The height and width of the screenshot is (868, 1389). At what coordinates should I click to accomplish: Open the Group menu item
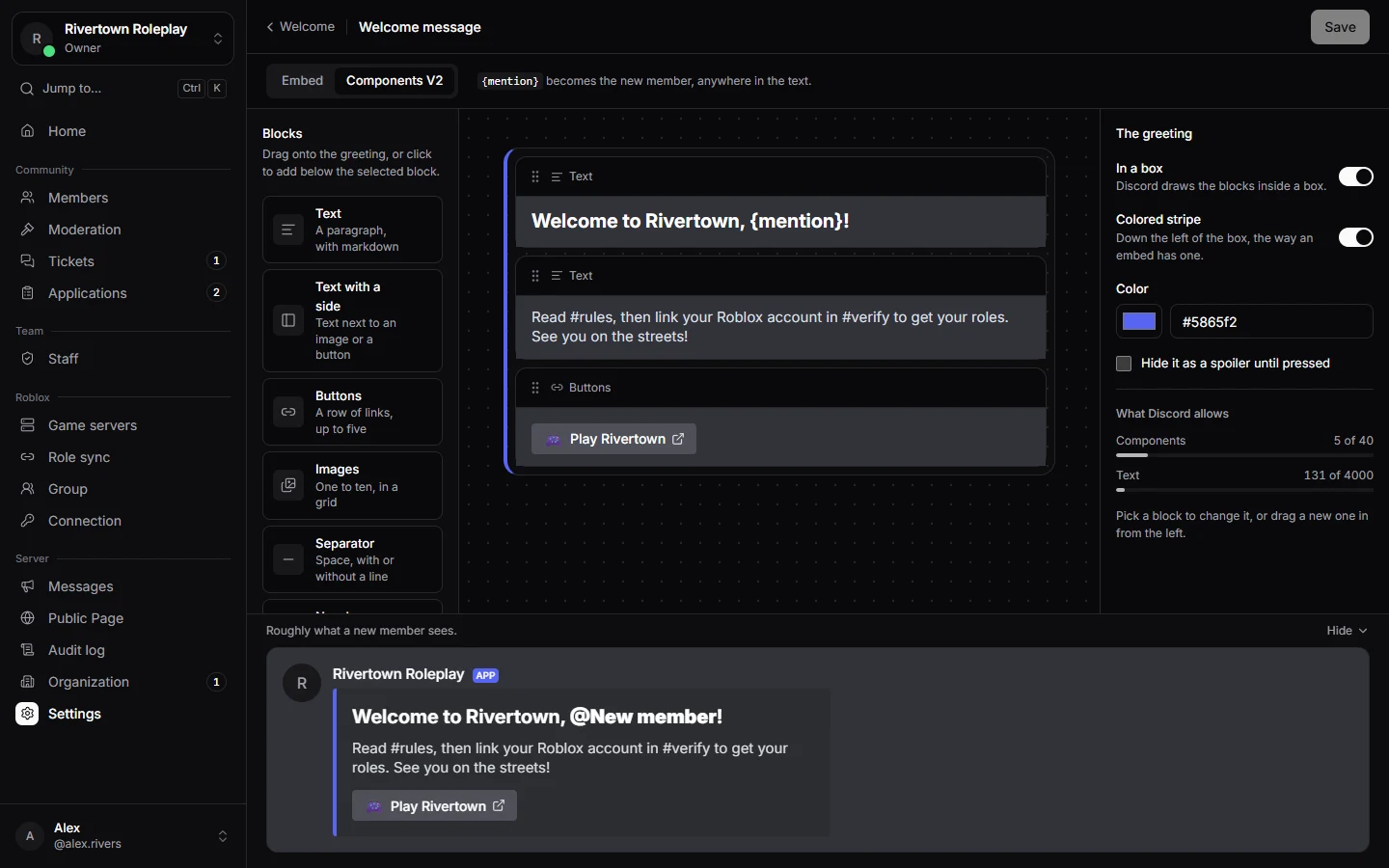point(123,489)
